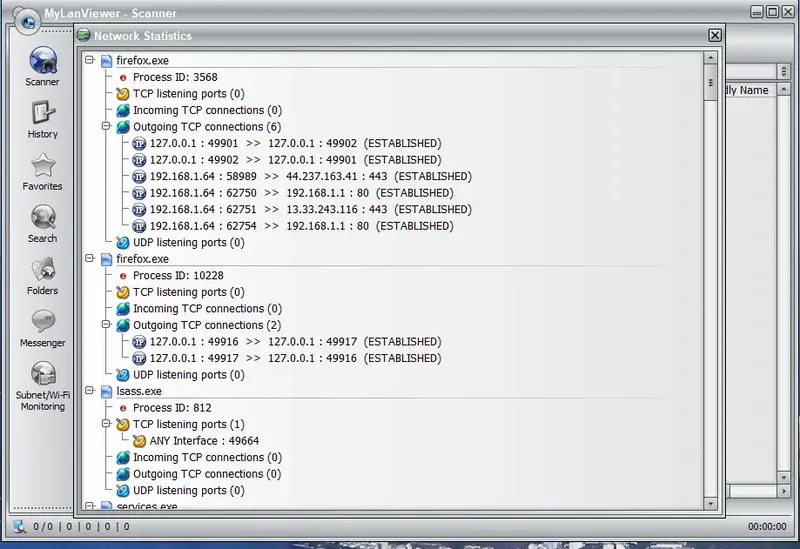Click the 00:00:00 timer in status bar
800x549 pixels.
click(767, 527)
